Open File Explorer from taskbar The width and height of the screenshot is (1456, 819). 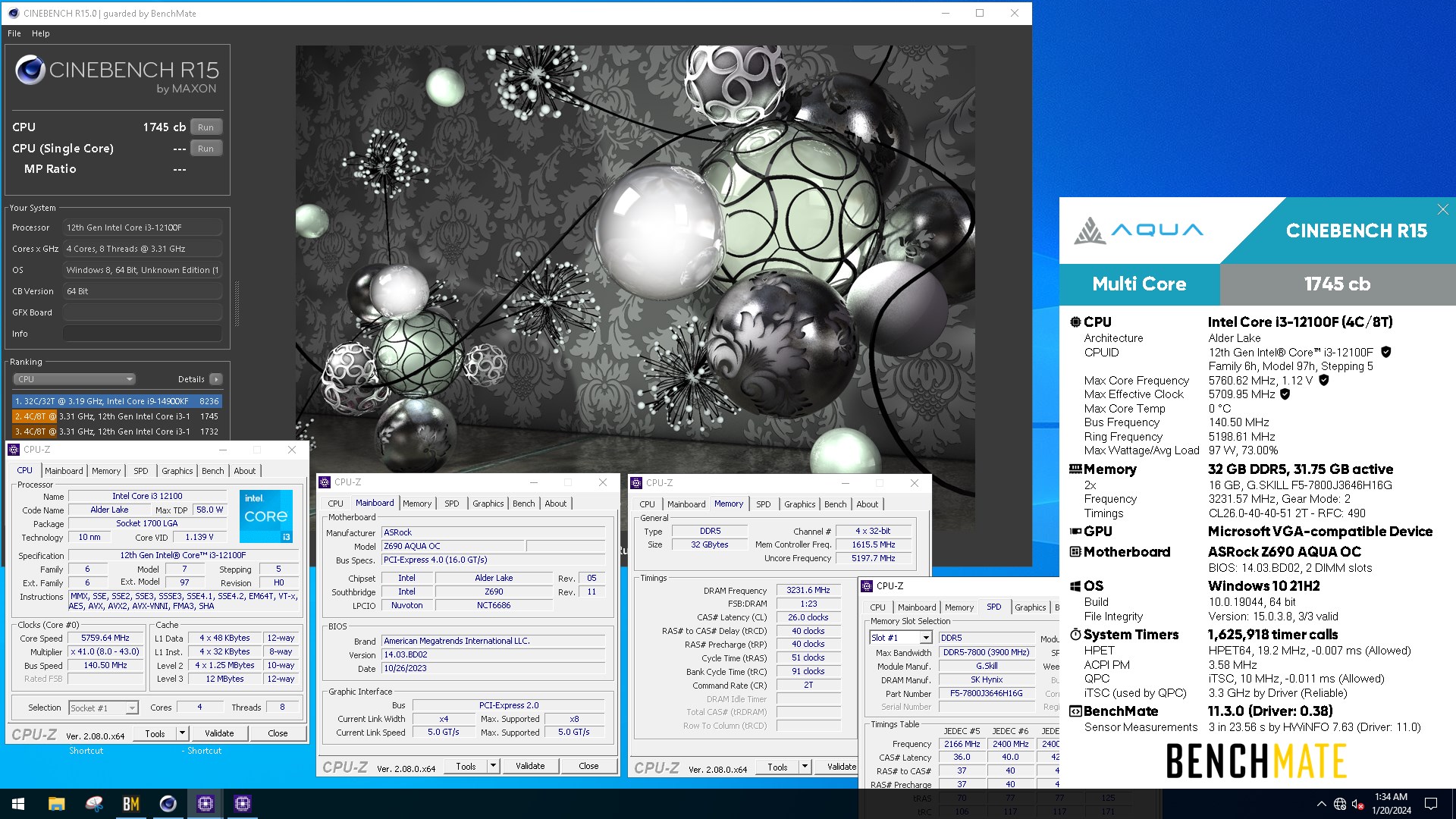(x=56, y=804)
